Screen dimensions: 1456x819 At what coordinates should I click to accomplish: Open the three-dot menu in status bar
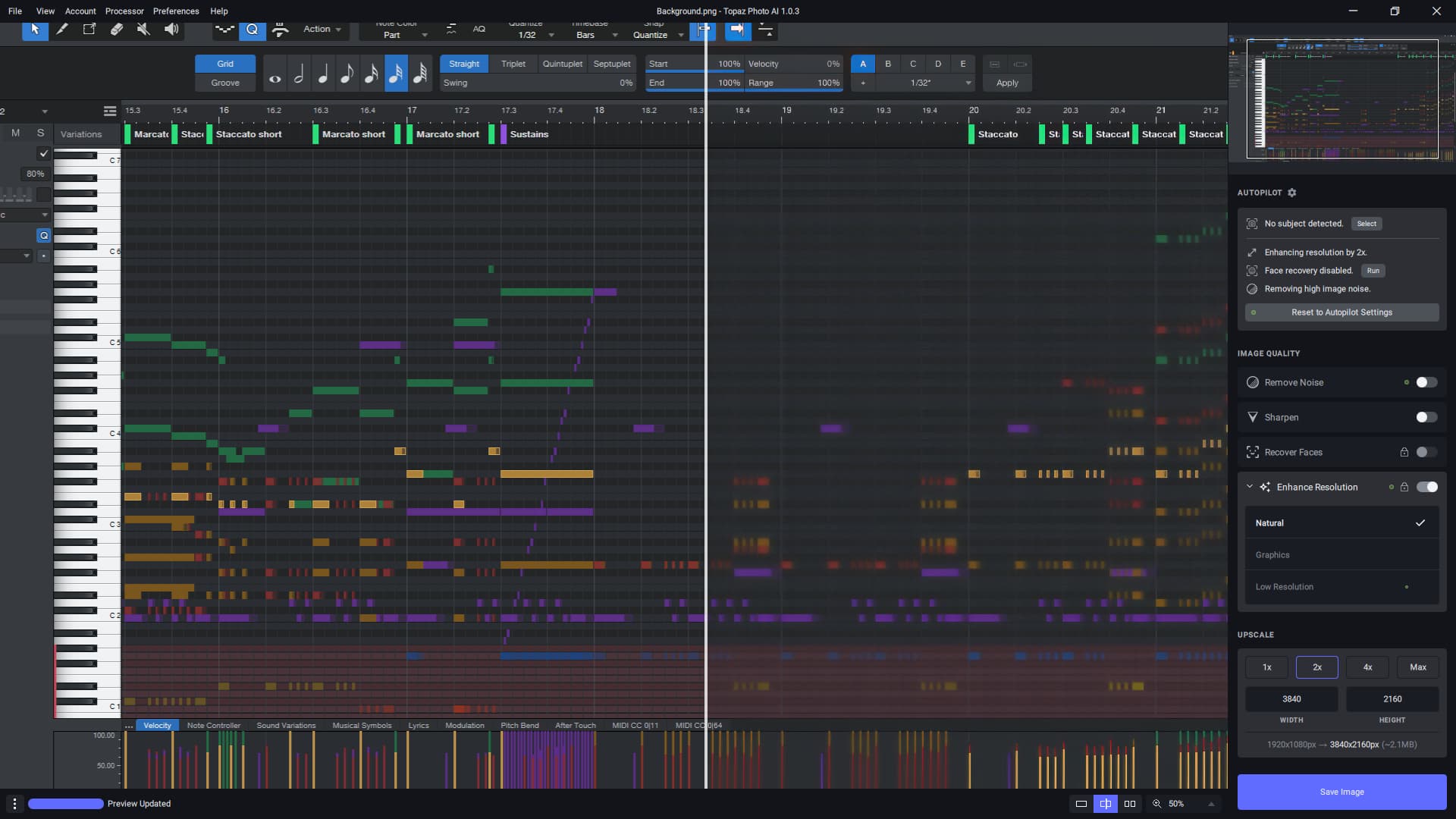point(14,804)
